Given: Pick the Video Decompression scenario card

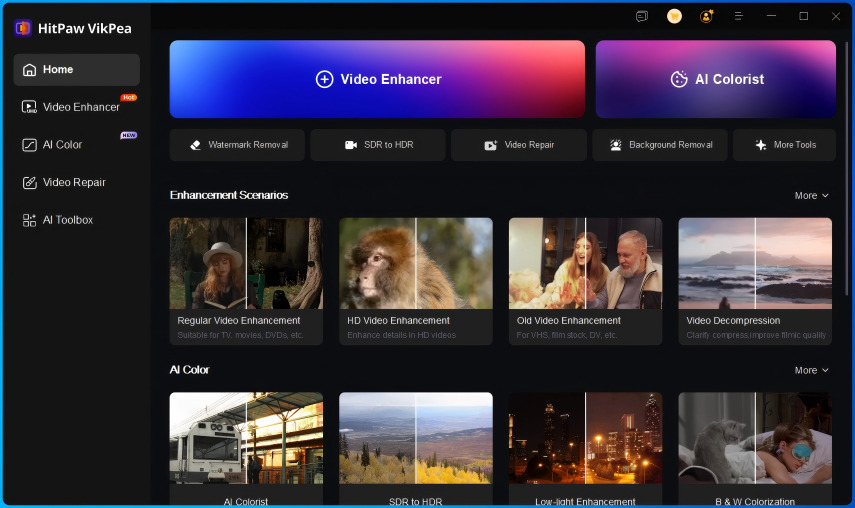Looking at the screenshot, I should click(x=755, y=281).
